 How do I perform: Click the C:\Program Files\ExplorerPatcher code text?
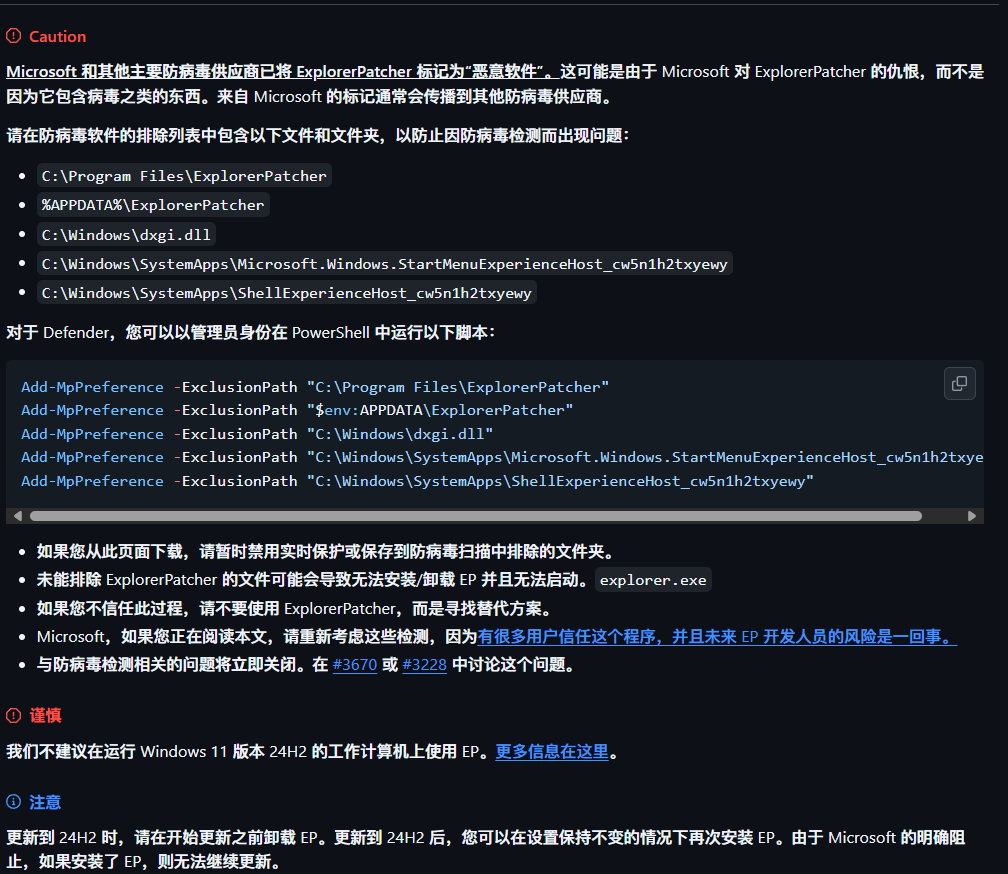coord(184,175)
